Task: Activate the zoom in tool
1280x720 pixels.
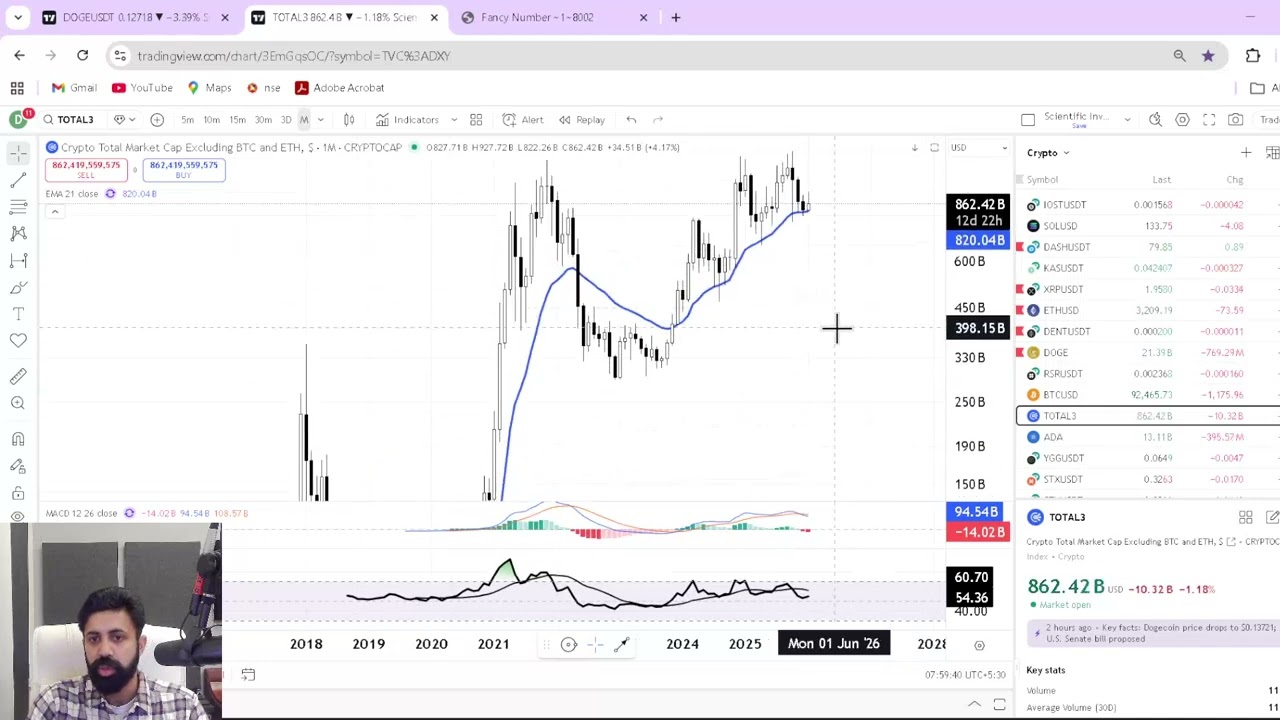Action: [18, 403]
